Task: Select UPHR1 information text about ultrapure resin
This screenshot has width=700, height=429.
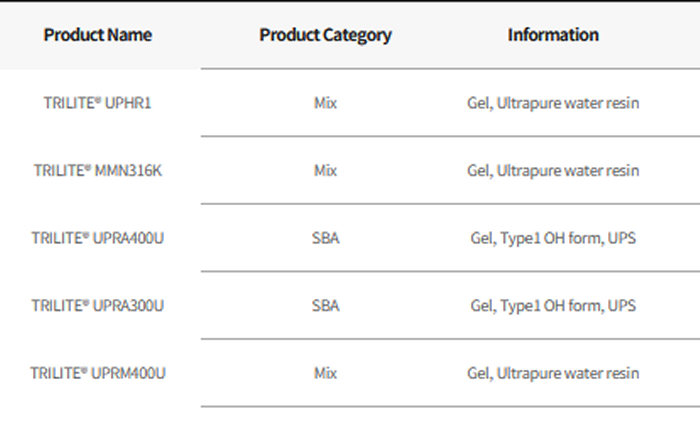Action: [553, 103]
